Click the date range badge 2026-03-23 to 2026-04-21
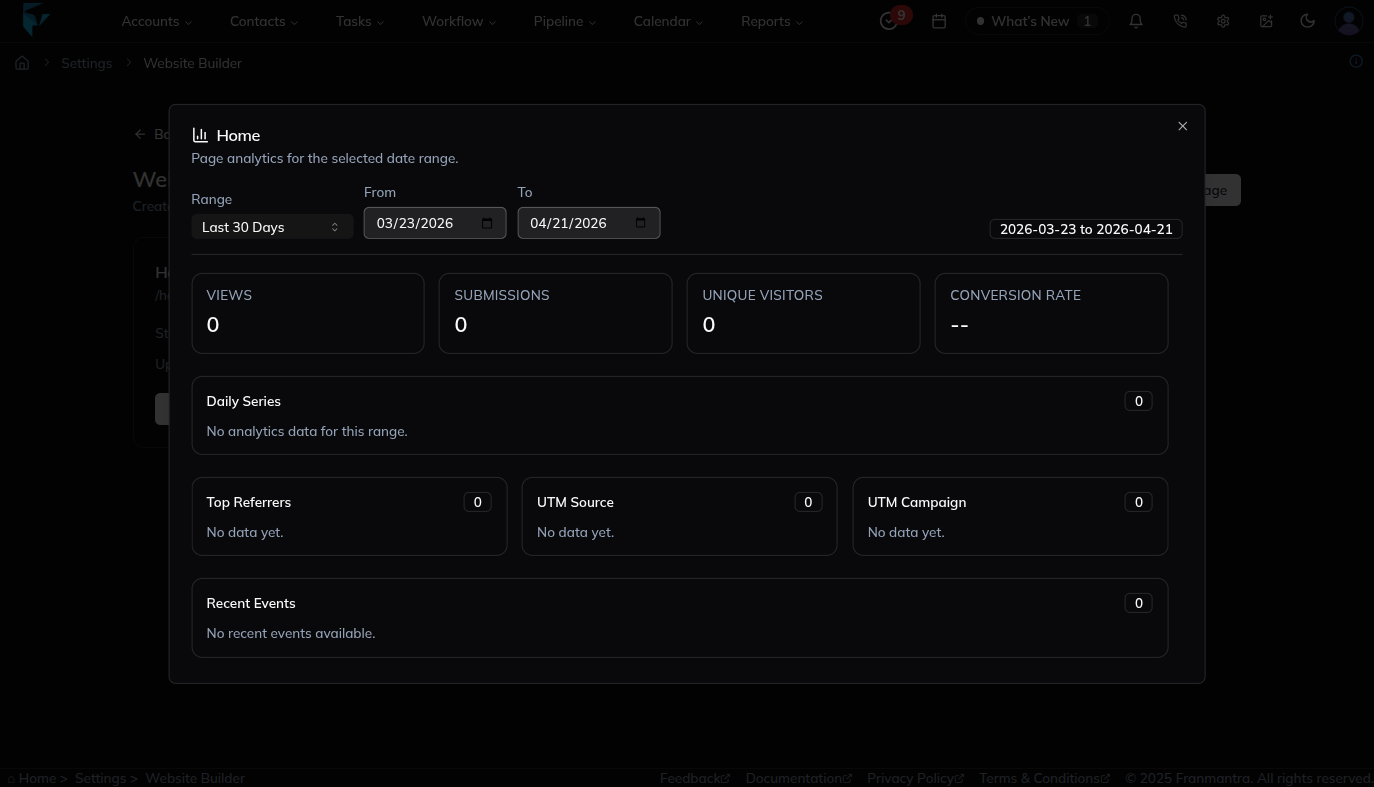1374x787 pixels. click(1086, 229)
